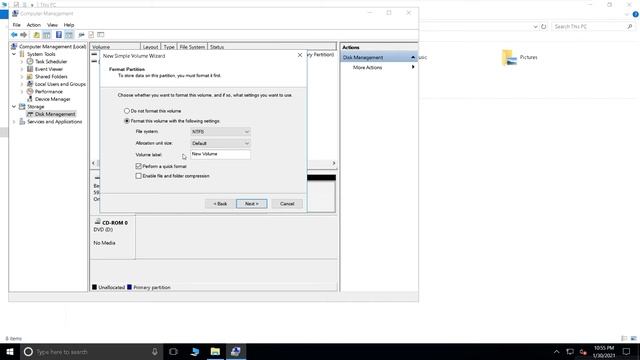Open the View menu
Image resolution: width=640 pixels, height=360 pixels.
point(52,25)
